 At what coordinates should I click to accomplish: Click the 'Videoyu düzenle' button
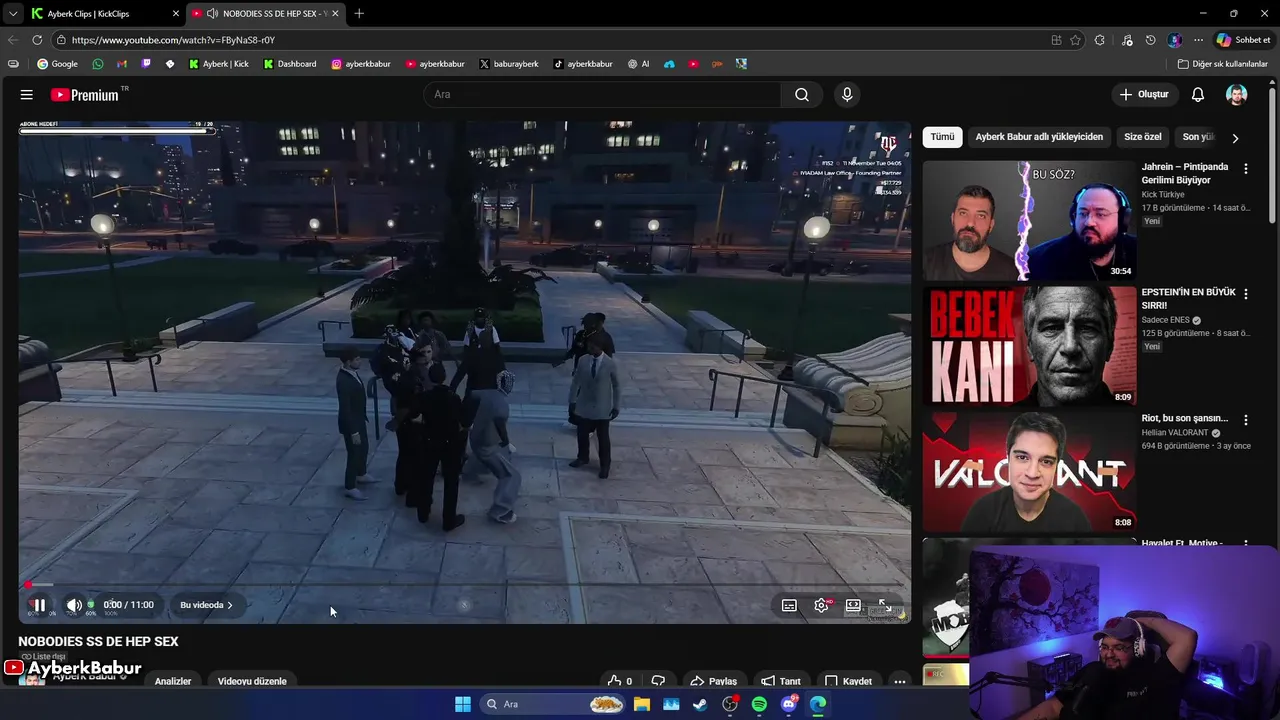coord(252,681)
